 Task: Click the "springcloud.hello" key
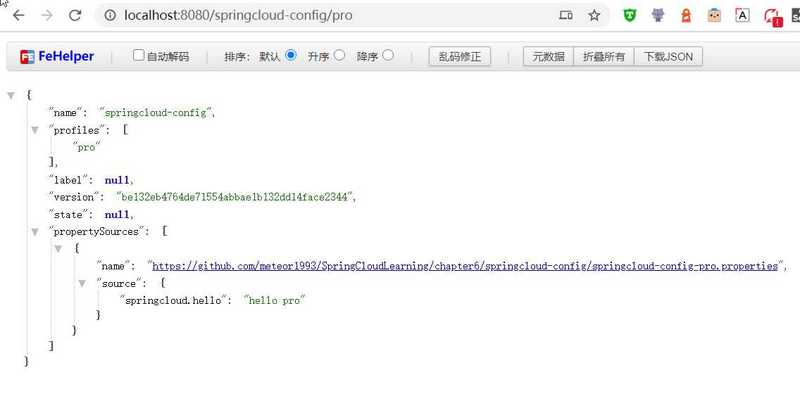[x=173, y=301]
